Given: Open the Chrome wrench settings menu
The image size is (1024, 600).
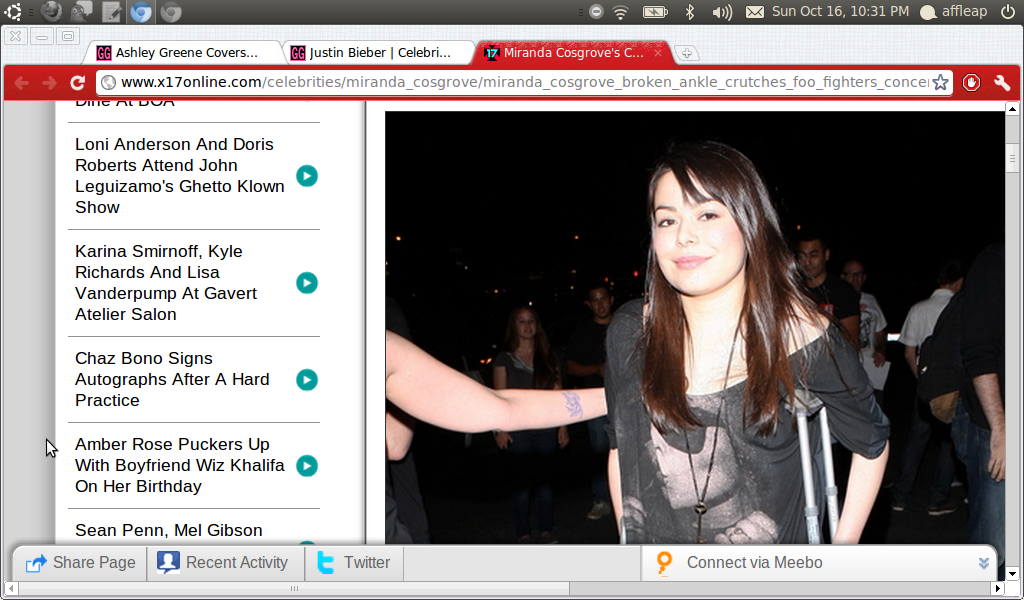Looking at the screenshot, I should click(1002, 82).
